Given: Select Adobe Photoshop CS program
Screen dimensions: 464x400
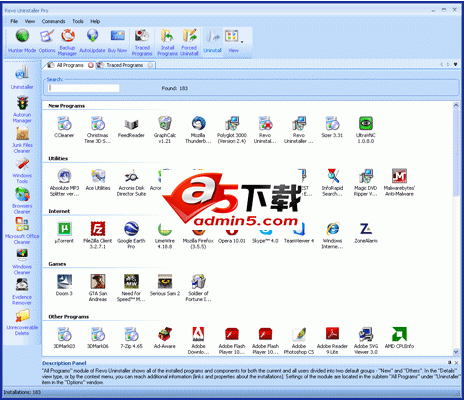Looking at the screenshot, I should click(299, 340).
